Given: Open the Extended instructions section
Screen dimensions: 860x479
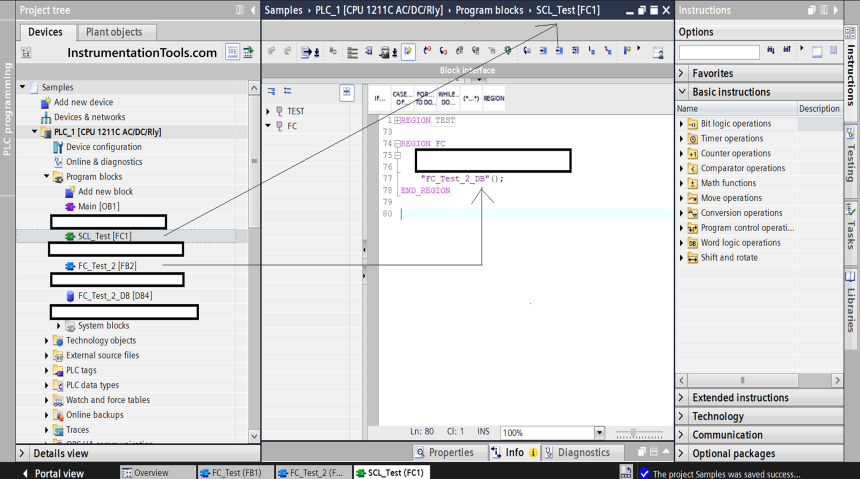Looking at the screenshot, I should click(x=760, y=397).
